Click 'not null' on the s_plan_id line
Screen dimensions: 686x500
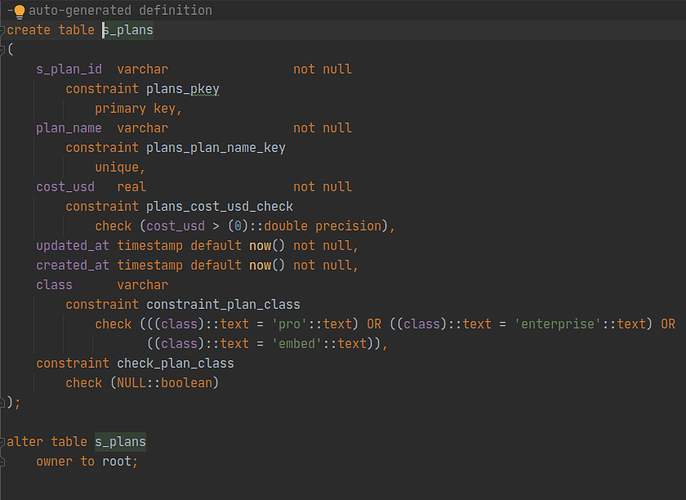[x=322, y=69]
